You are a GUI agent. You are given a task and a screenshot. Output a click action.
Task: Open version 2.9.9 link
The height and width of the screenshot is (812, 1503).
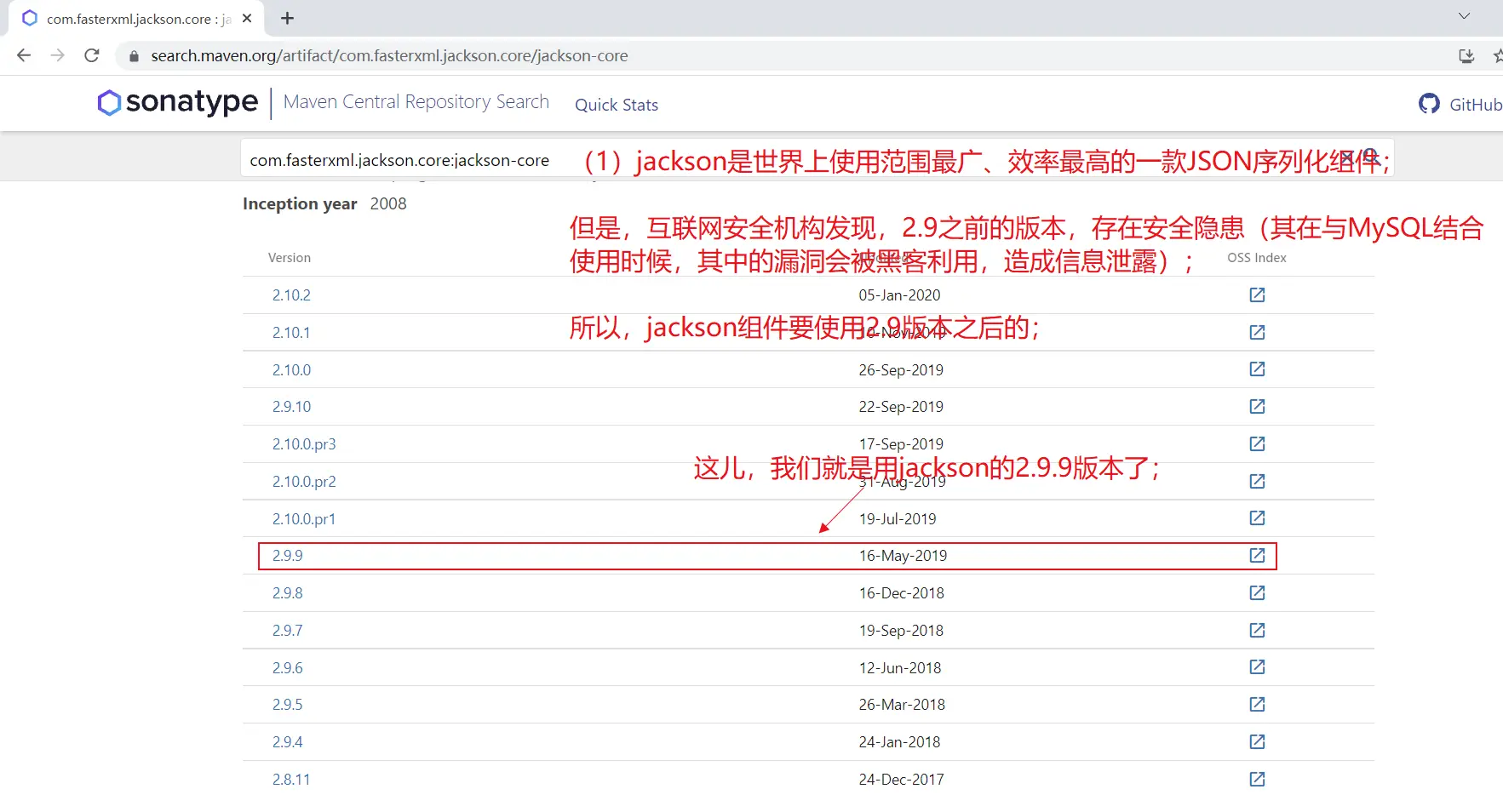(x=288, y=556)
